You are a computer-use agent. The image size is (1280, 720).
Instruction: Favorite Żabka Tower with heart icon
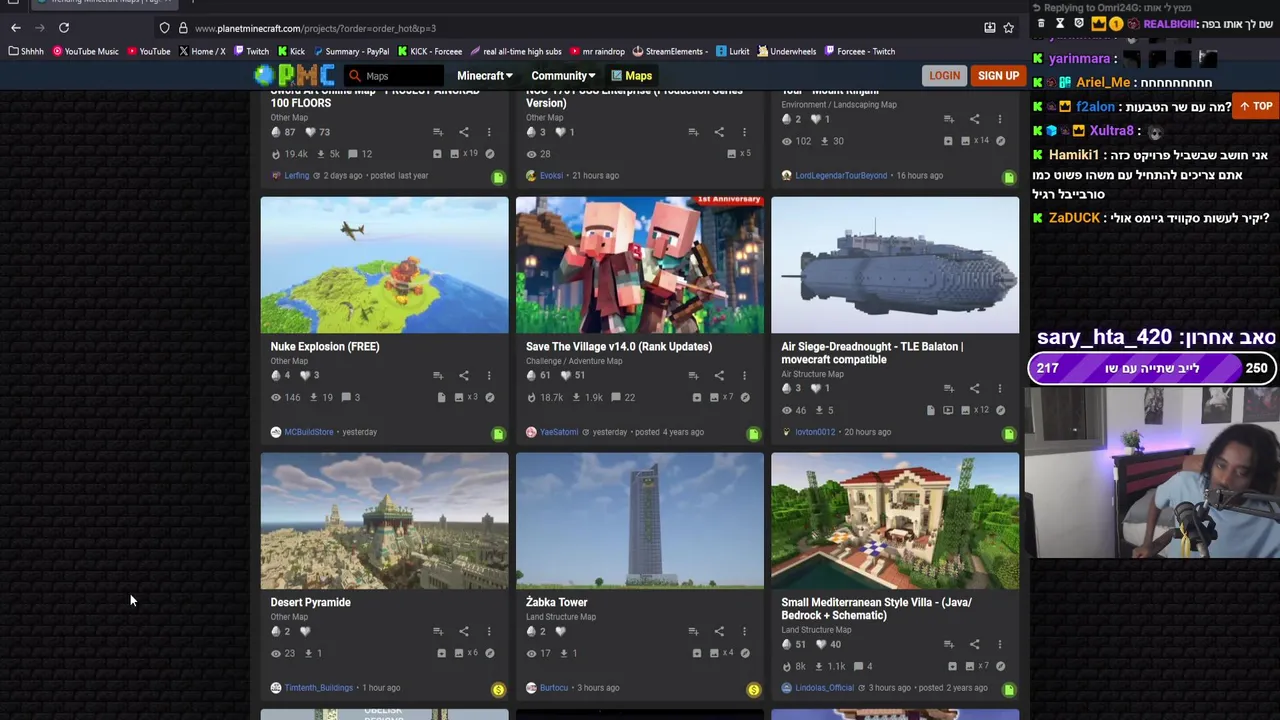coord(560,631)
